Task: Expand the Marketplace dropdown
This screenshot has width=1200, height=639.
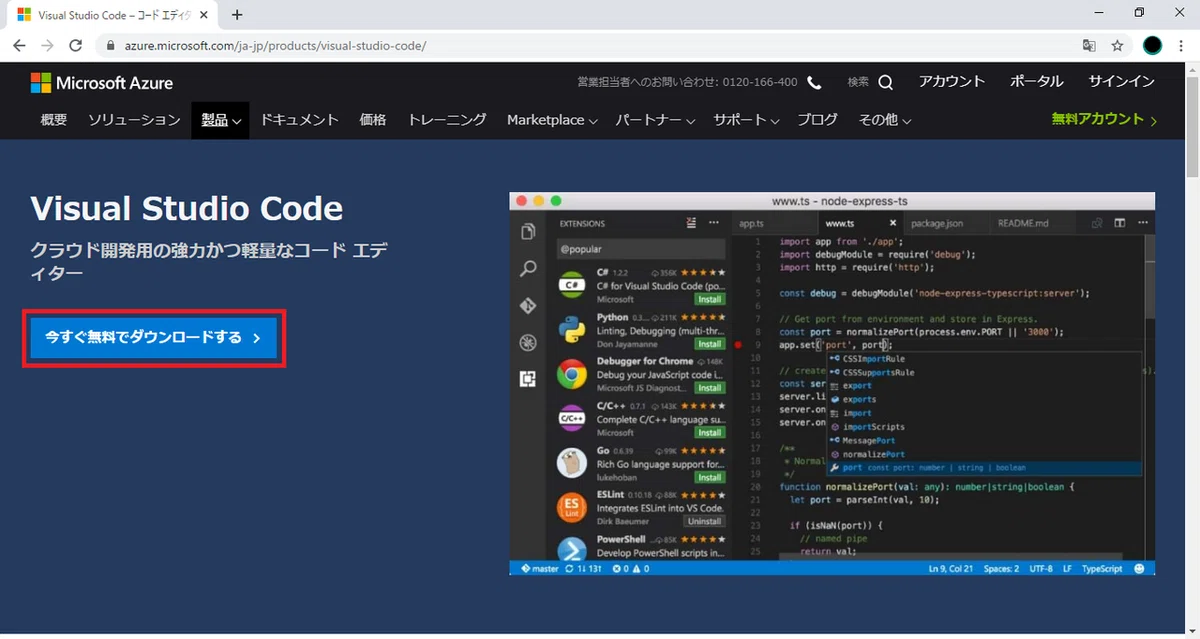Action: pos(552,120)
